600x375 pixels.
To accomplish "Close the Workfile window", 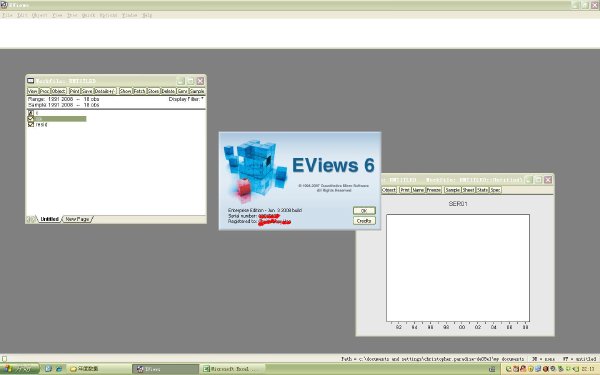I will 200,81.
